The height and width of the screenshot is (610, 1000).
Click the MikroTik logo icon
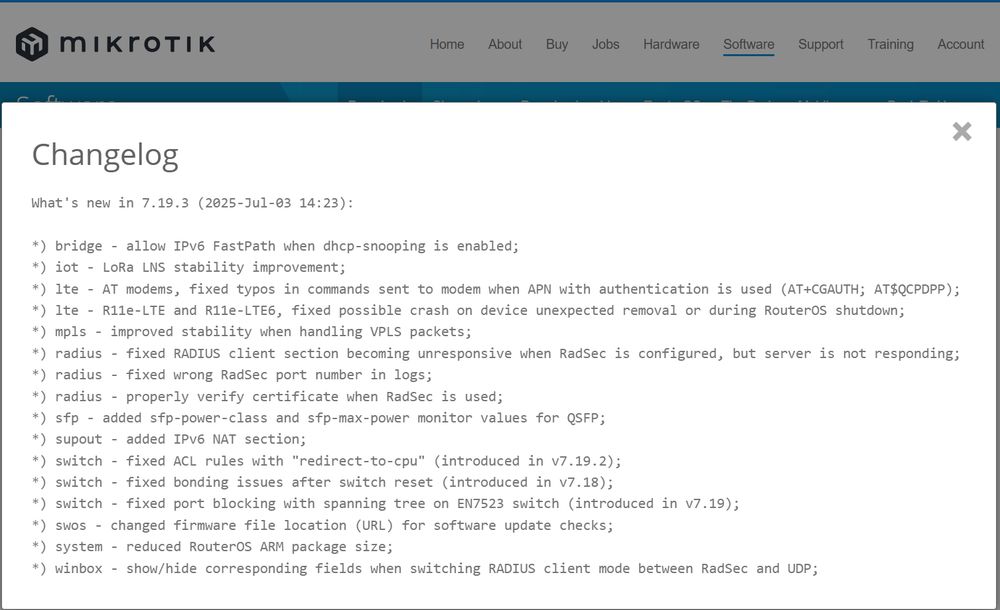pos(32,44)
